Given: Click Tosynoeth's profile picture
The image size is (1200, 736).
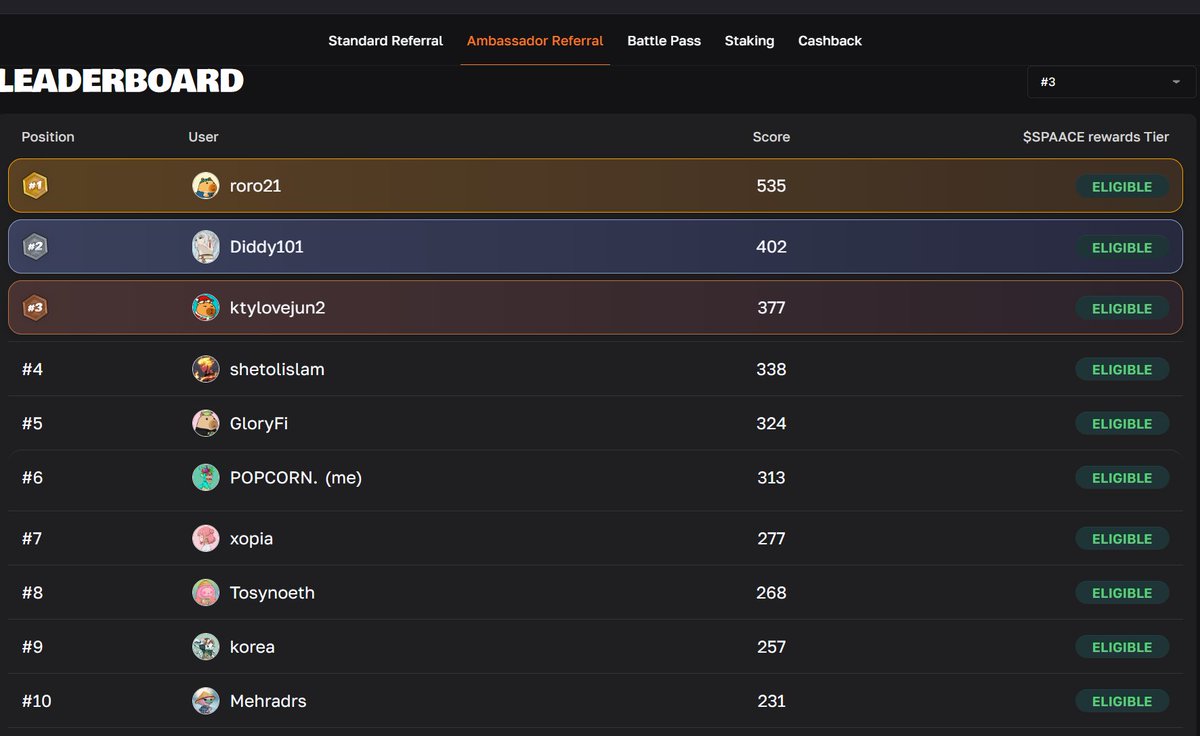Looking at the screenshot, I should coord(205,592).
